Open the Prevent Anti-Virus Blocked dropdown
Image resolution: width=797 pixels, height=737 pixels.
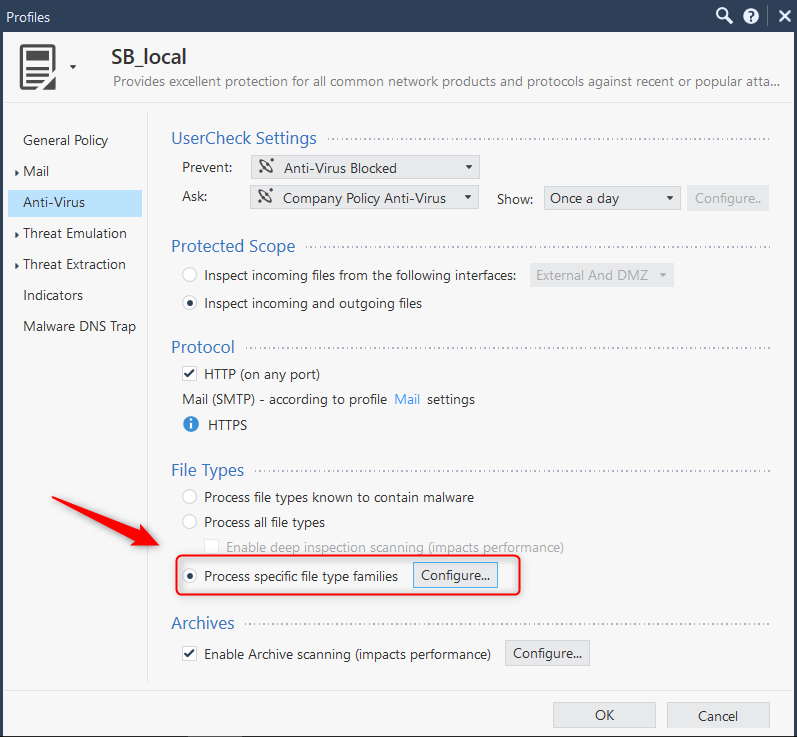click(x=365, y=167)
